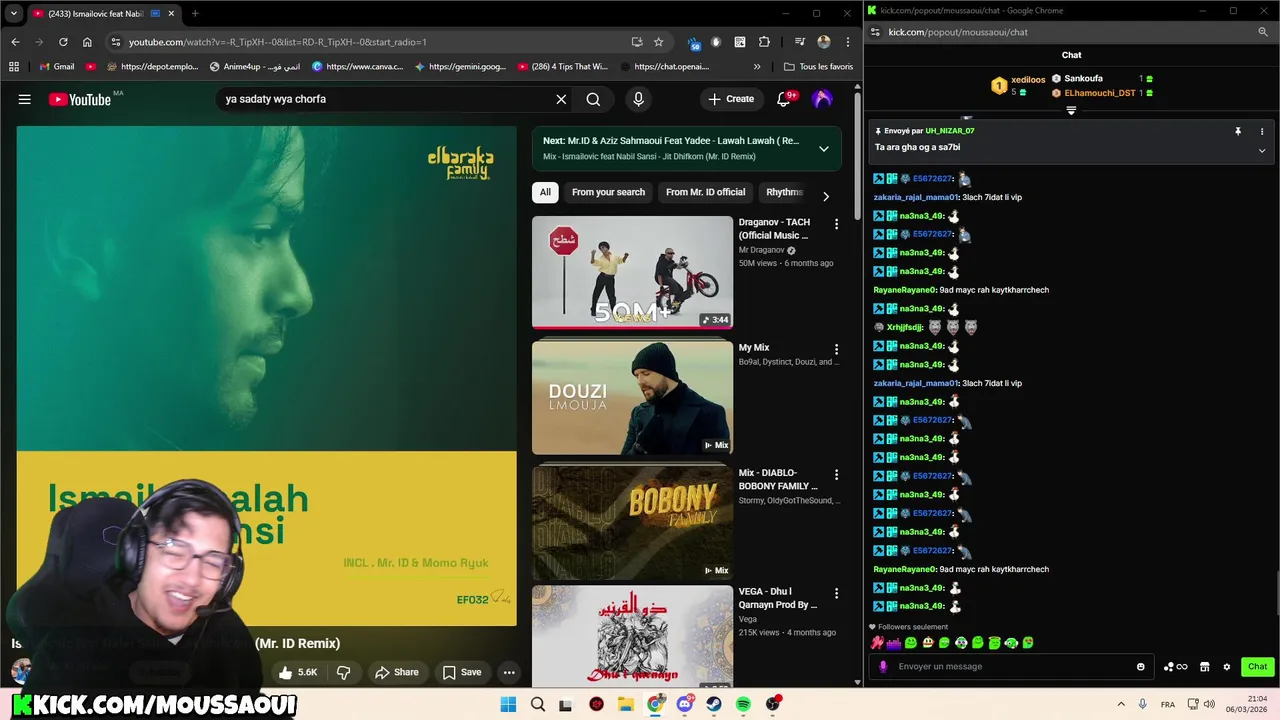The width and height of the screenshot is (1280, 720).
Task: Expand the Next up playlist panel
Action: click(823, 148)
